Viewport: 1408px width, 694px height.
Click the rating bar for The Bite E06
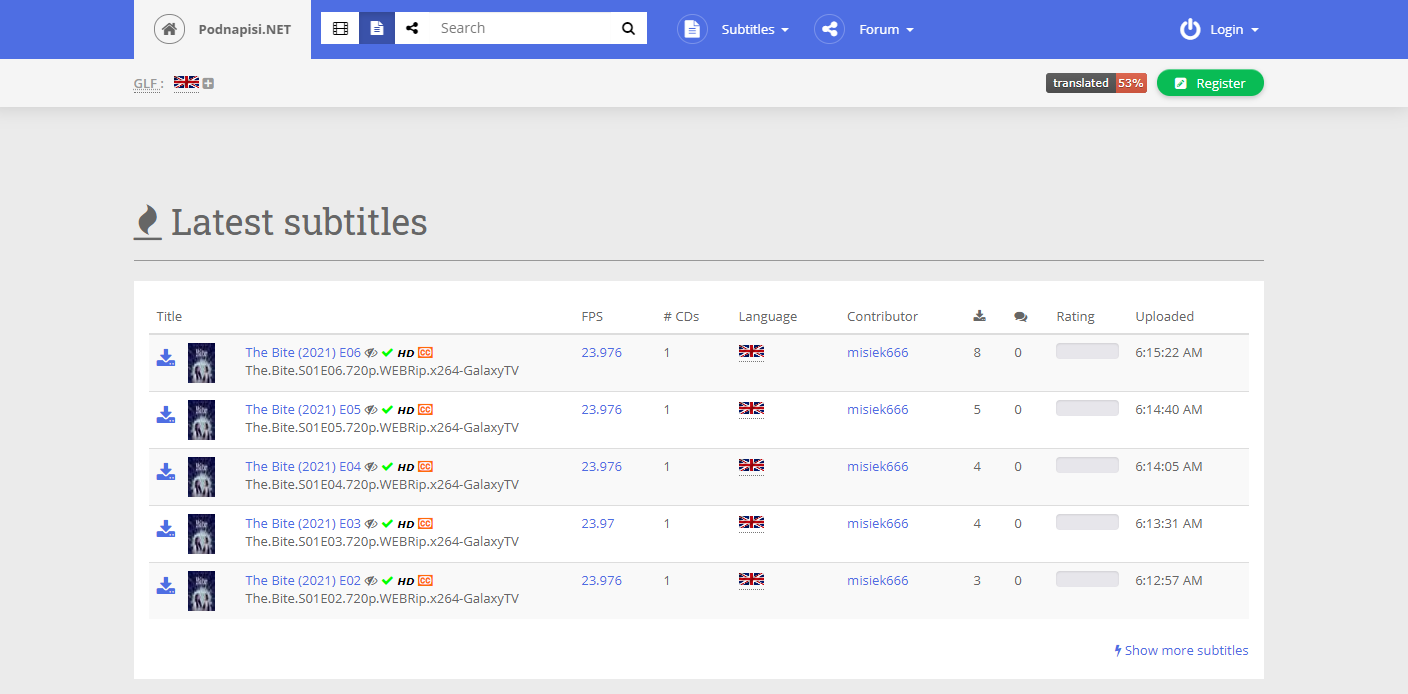[1087, 350]
